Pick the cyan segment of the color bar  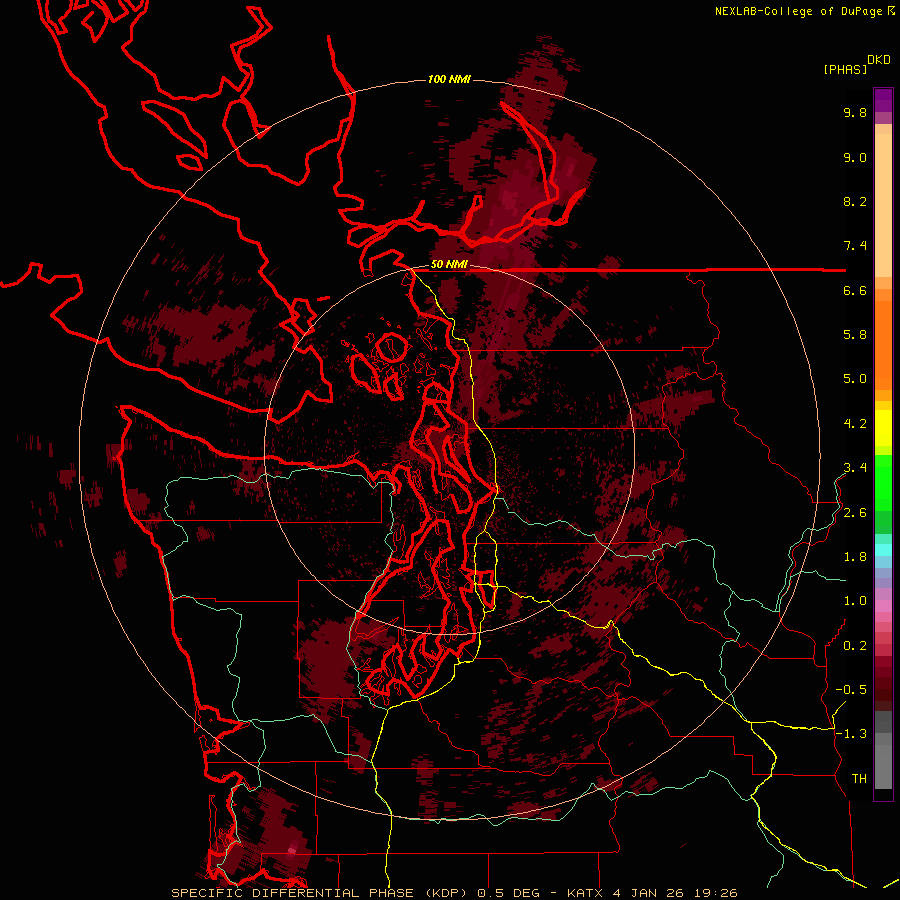(883, 550)
